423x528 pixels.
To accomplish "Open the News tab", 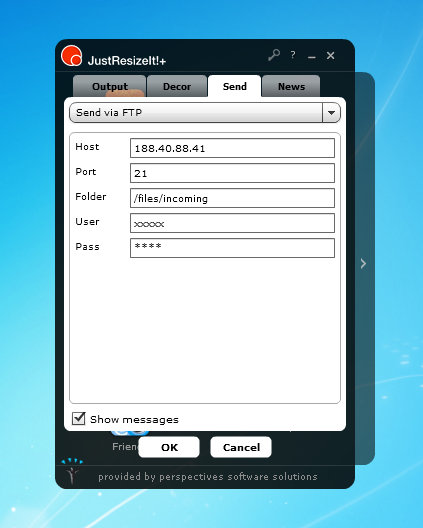I will pyautogui.click(x=291, y=87).
